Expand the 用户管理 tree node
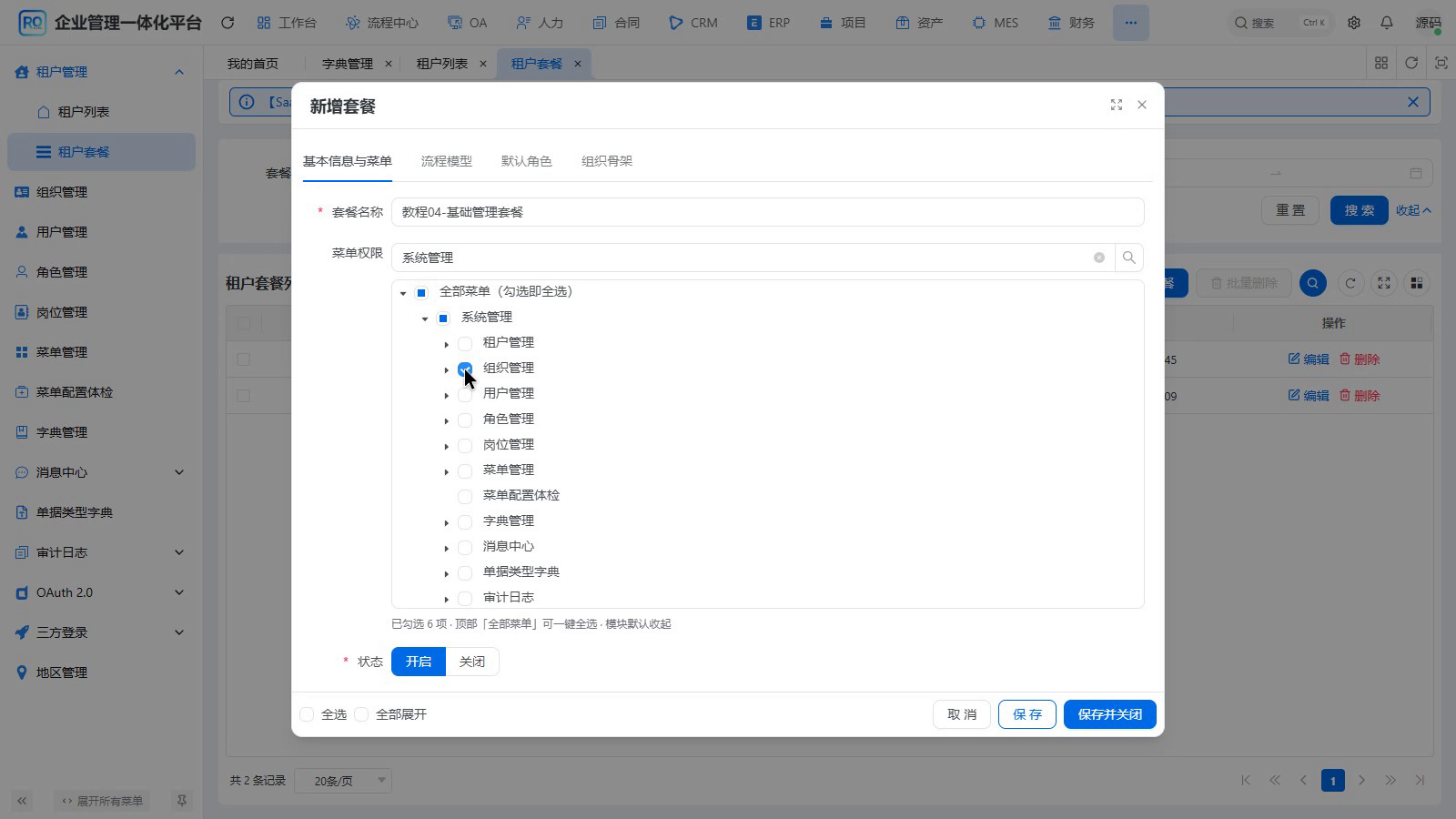This screenshot has width=1456, height=819. pyautogui.click(x=446, y=395)
